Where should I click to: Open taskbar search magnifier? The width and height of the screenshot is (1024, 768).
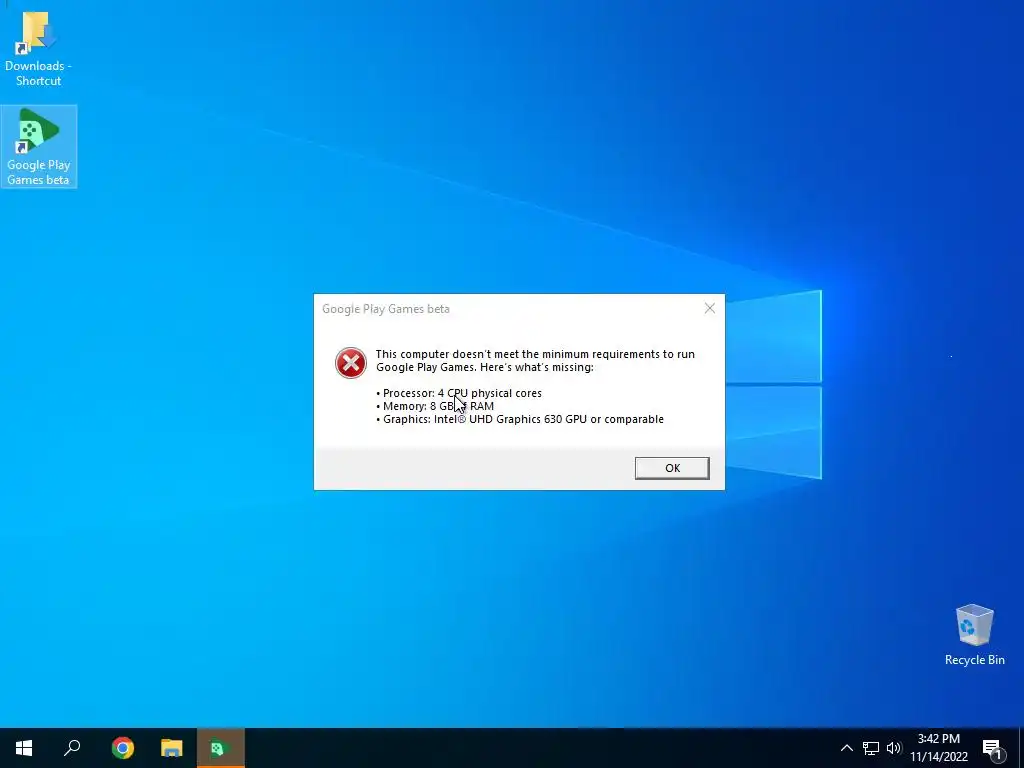coord(72,748)
